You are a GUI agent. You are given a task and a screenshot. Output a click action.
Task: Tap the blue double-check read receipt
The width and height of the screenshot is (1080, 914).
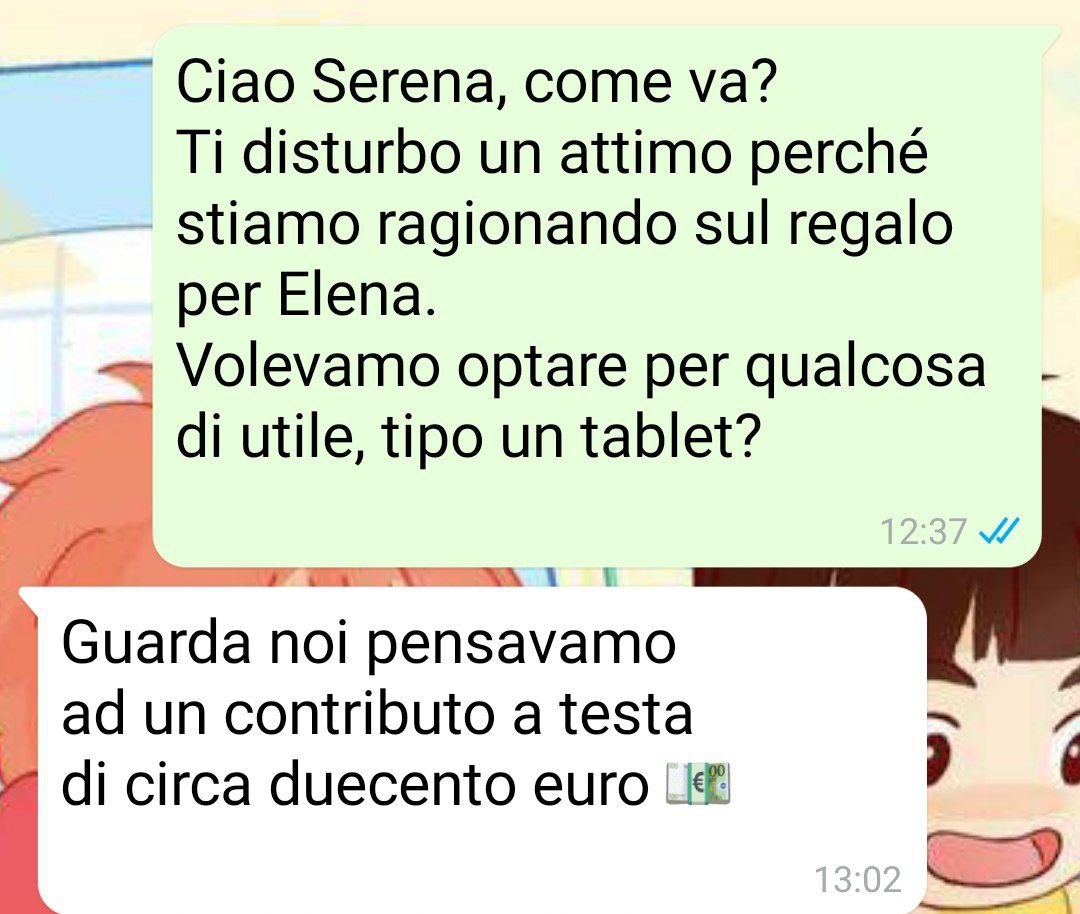[999, 531]
